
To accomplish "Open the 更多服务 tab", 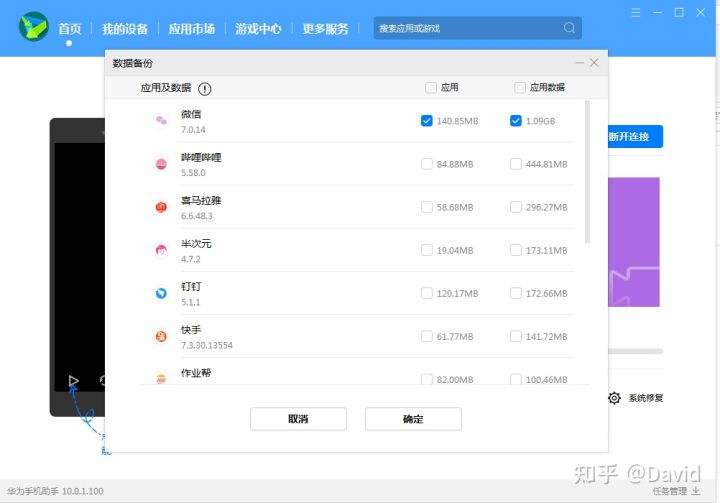I will pyautogui.click(x=325, y=29).
